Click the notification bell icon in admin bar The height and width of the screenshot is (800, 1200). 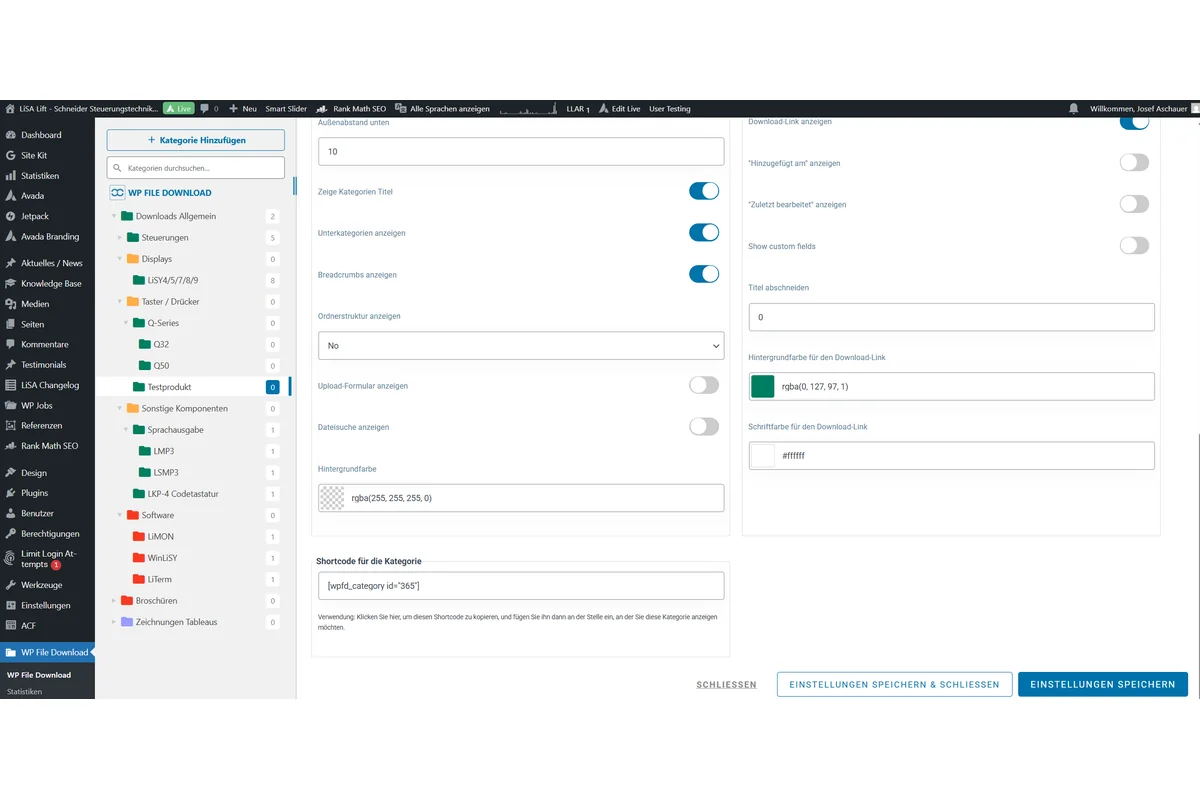1074,108
